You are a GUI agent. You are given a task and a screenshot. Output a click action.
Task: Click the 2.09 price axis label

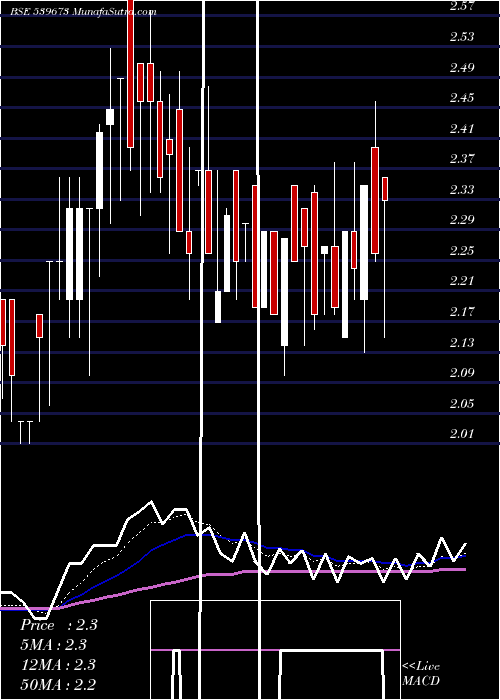pyautogui.click(x=462, y=373)
